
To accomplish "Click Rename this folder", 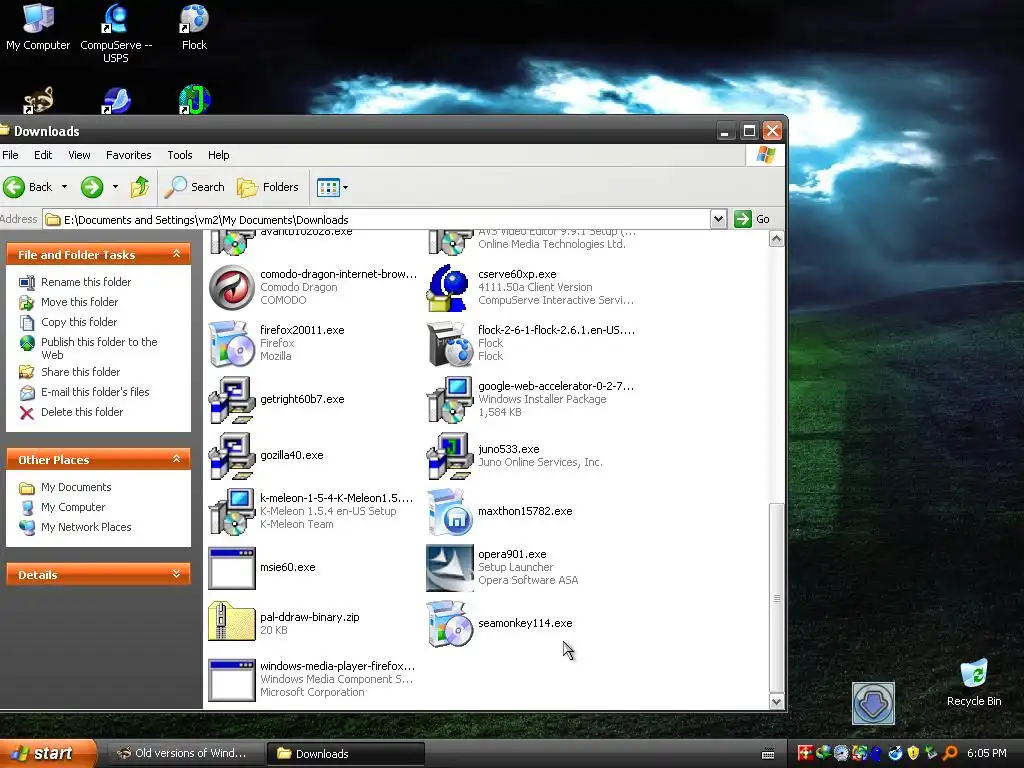I will click(86, 282).
